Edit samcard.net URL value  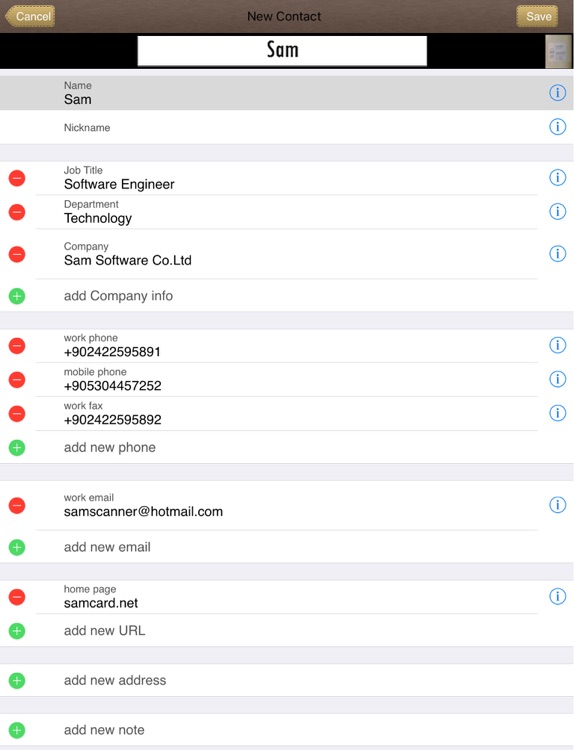[x=101, y=603]
